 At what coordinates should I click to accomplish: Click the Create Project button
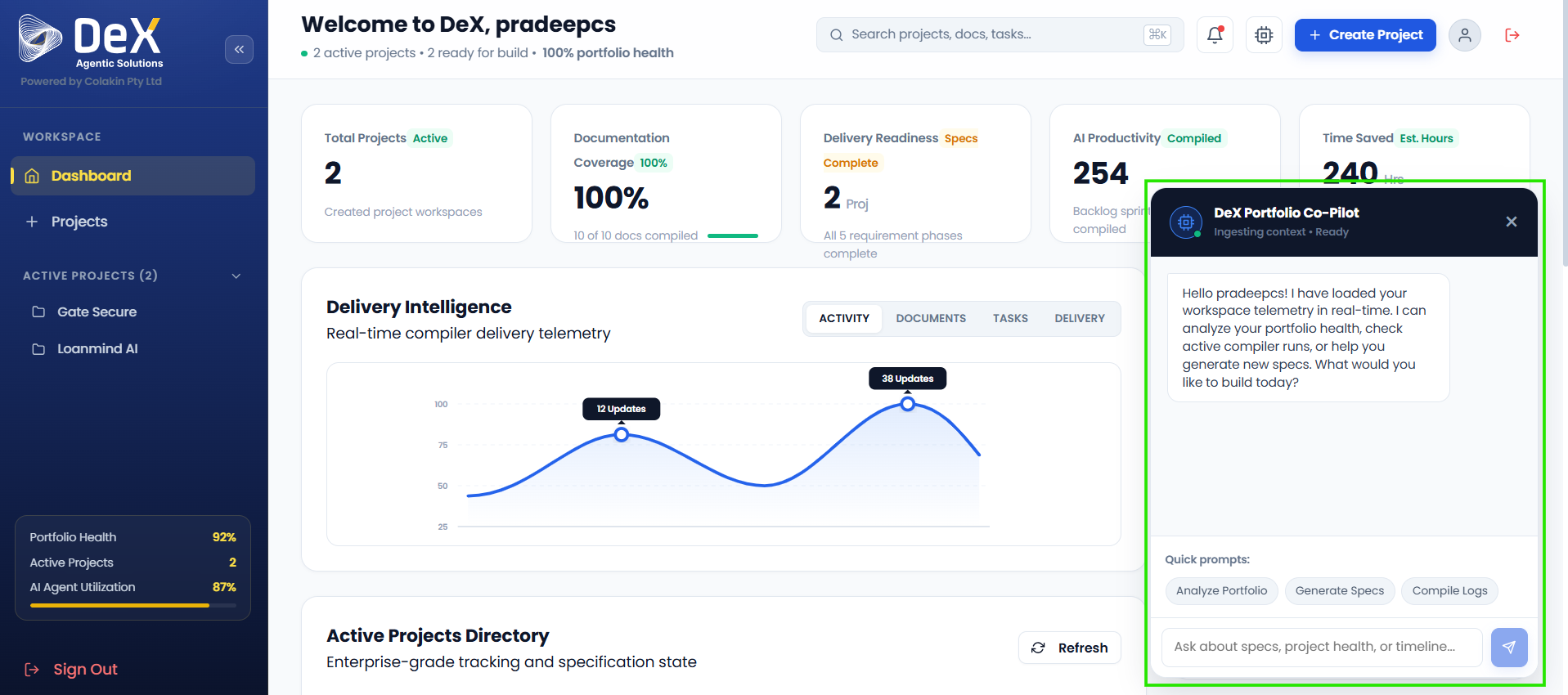pos(1365,35)
